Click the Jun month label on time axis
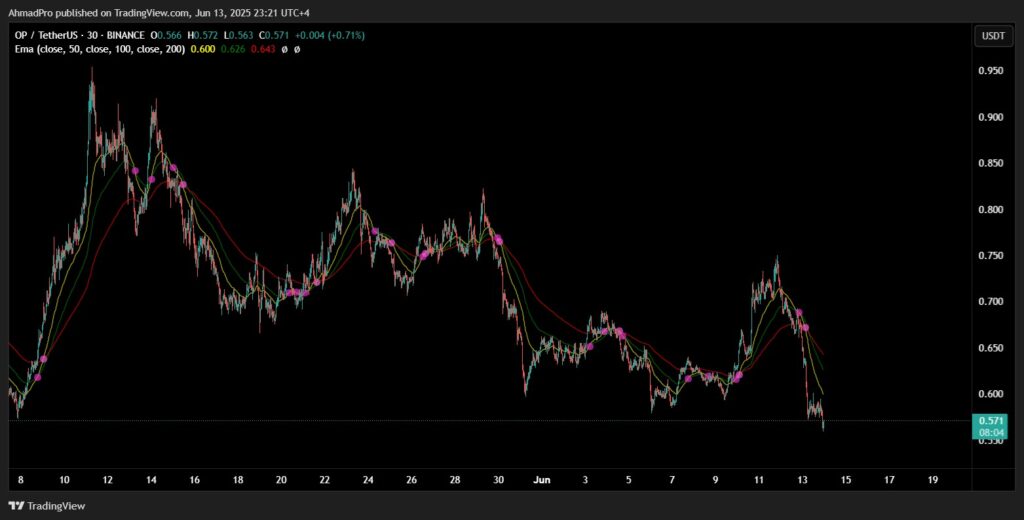Screen dimensions: 1024x520 541,480
